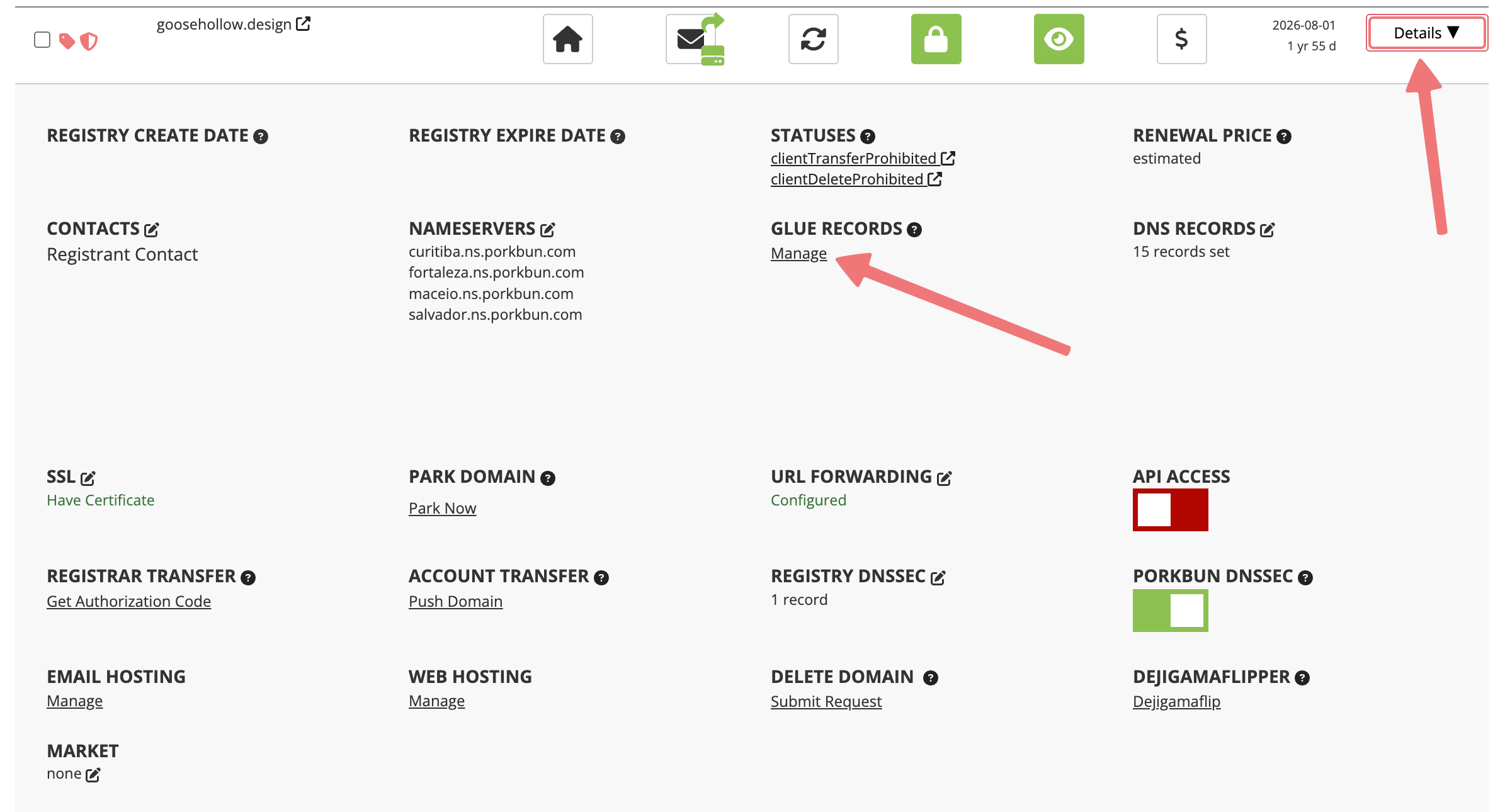The width and height of the screenshot is (1505, 812).
Task: Open Glue Records Manage link
Action: [x=798, y=254]
